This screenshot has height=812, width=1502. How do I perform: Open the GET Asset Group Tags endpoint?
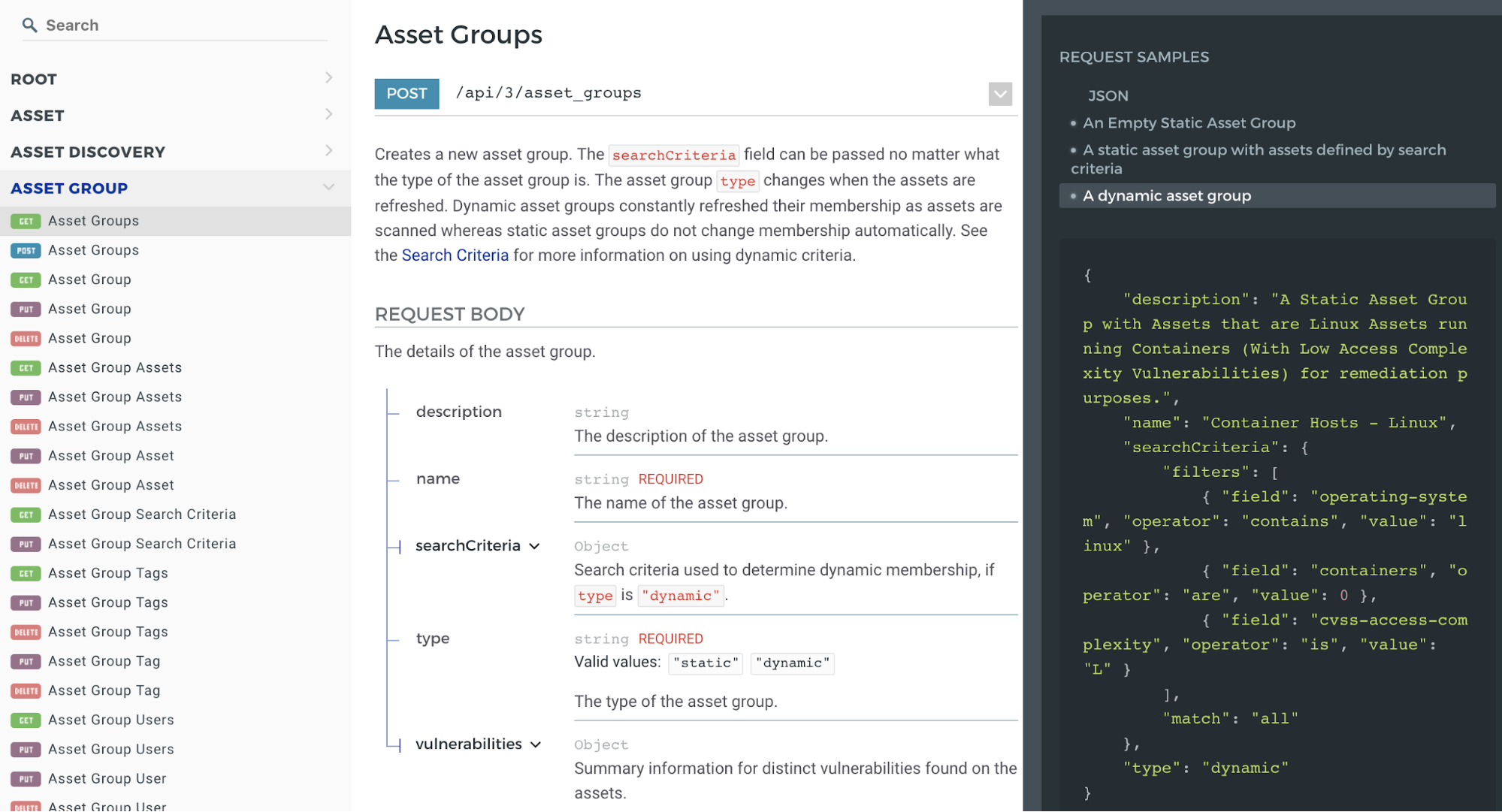pyautogui.click(x=107, y=573)
